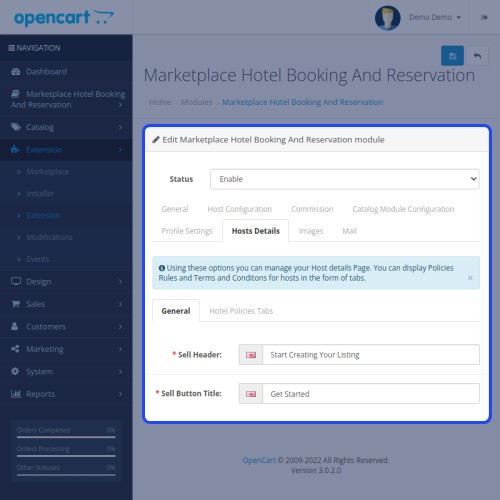Viewport: 500px width, 500px height.
Task: Click the flag icon beside Sell Header
Action: click(251, 355)
